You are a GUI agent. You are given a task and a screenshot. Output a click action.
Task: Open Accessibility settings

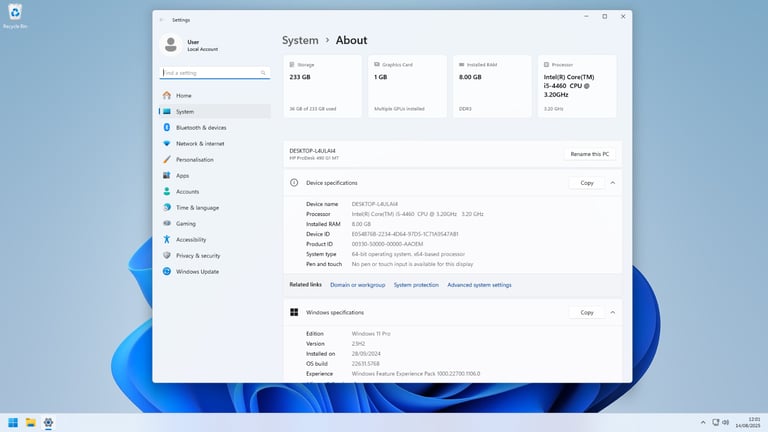click(215, 240)
